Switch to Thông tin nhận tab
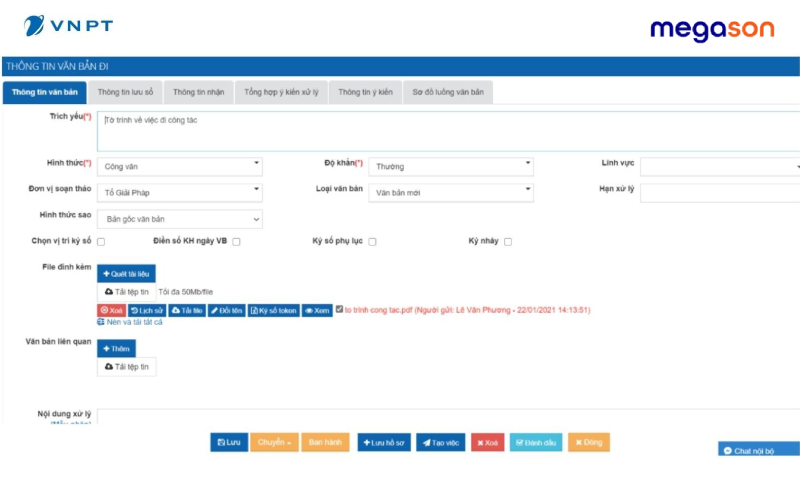Screen dimensions: 800x500 tap(198, 92)
